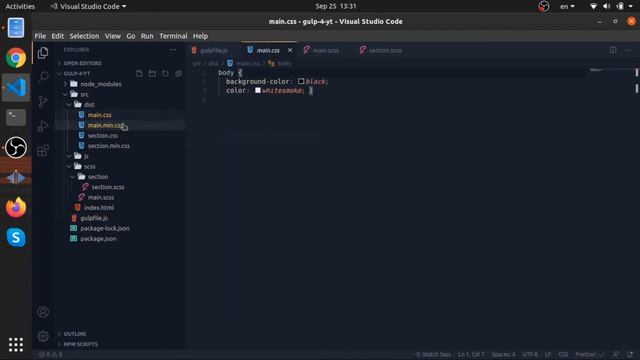Split the editor to the right
Screen dimensions: 640x360
pyautogui.click(x=613, y=50)
